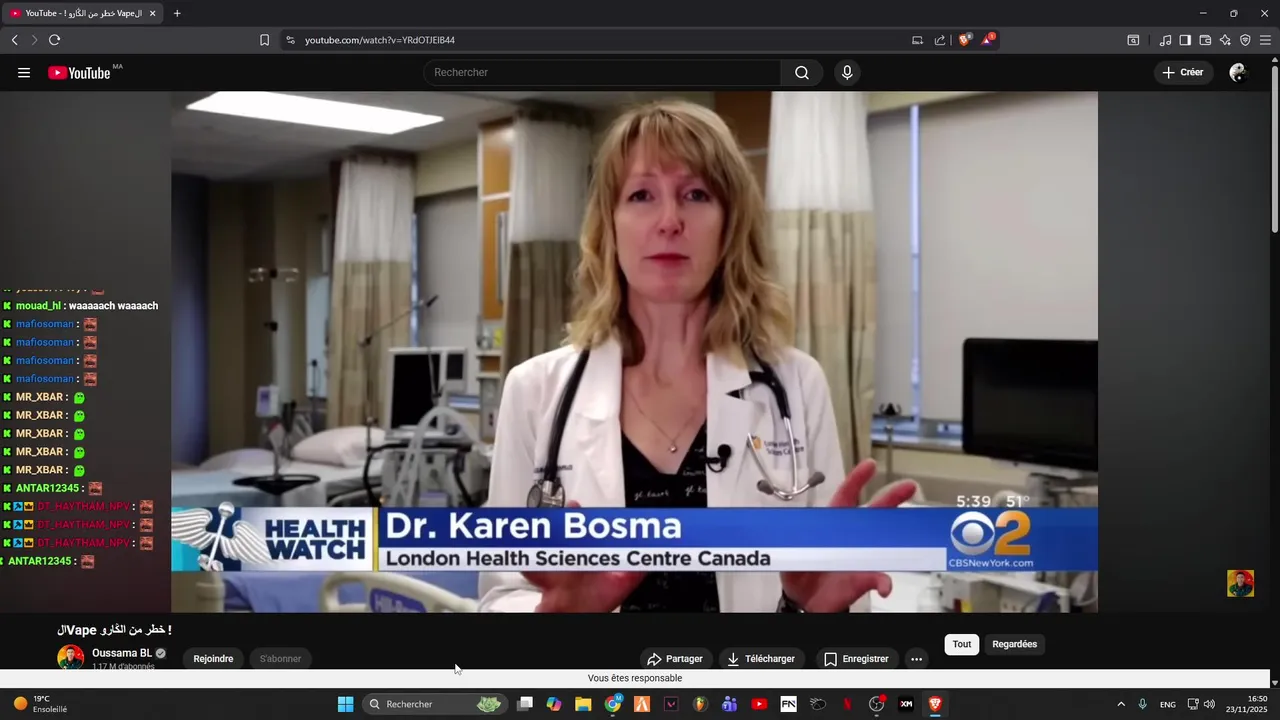Open the YouTube guide hamburger menu
1280x720 pixels.
pyautogui.click(x=24, y=73)
